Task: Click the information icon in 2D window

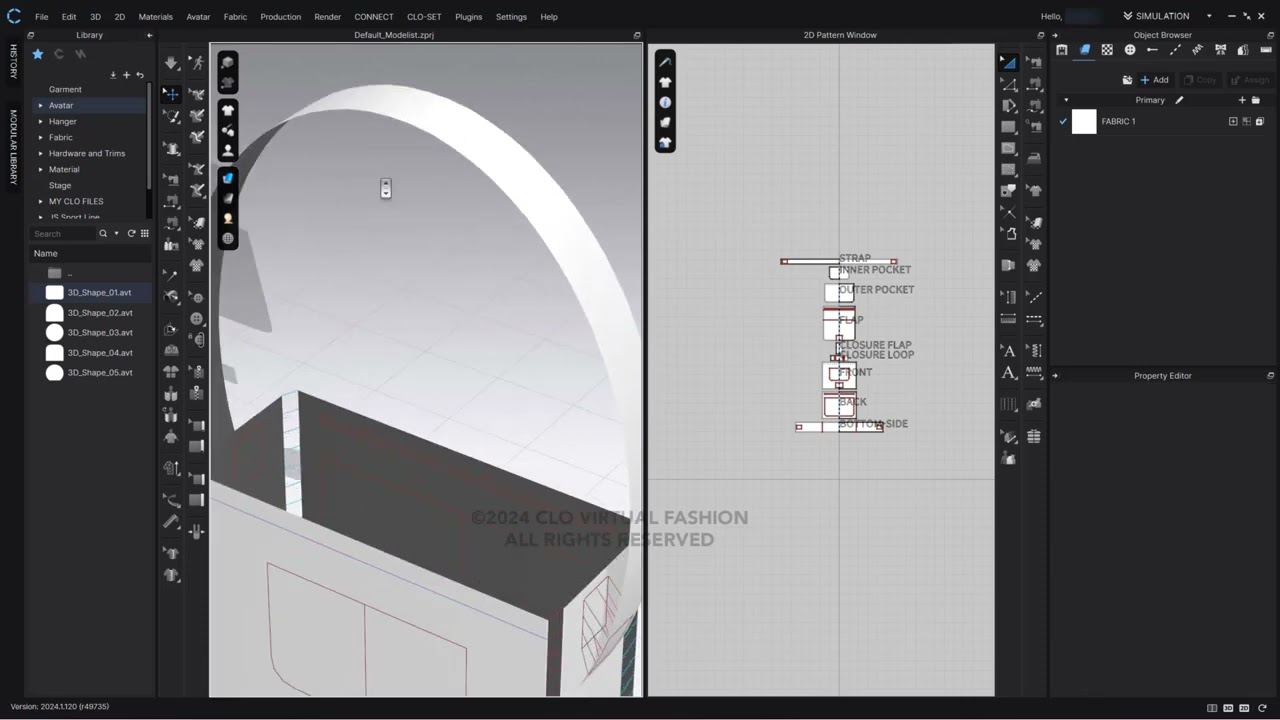Action: coord(665,102)
